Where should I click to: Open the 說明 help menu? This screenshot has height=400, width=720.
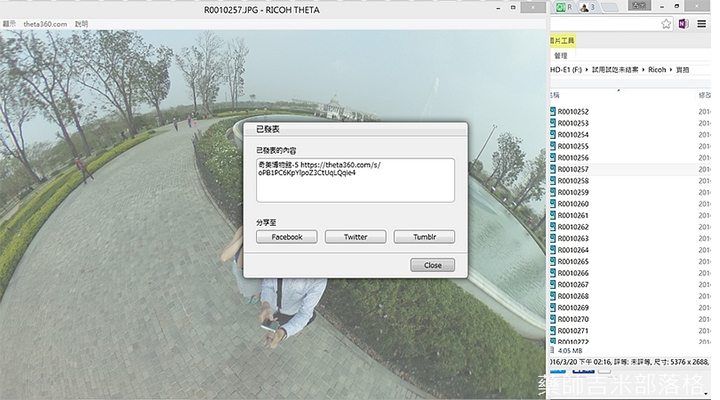(x=81, y=24)
